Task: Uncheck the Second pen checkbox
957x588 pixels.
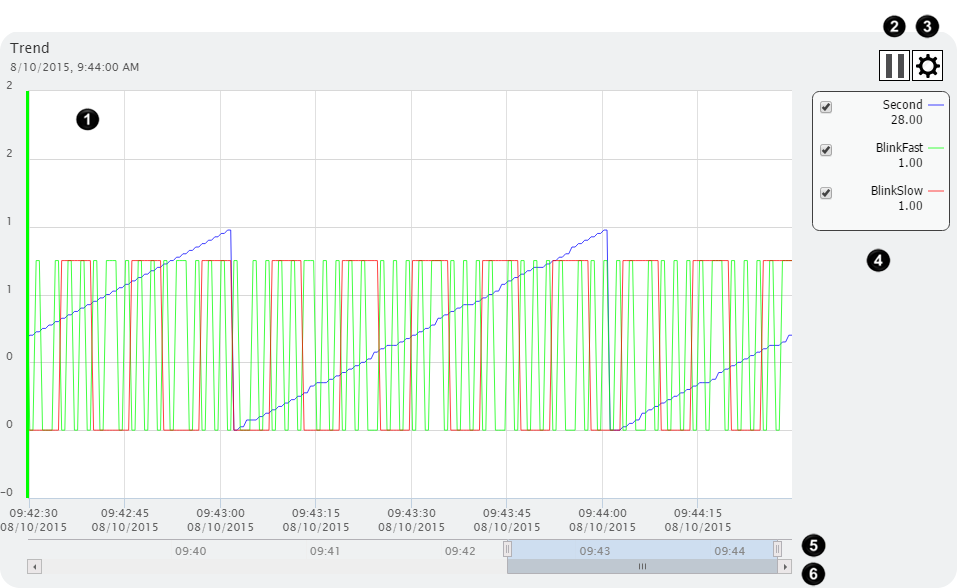Action: click(826, 108)
